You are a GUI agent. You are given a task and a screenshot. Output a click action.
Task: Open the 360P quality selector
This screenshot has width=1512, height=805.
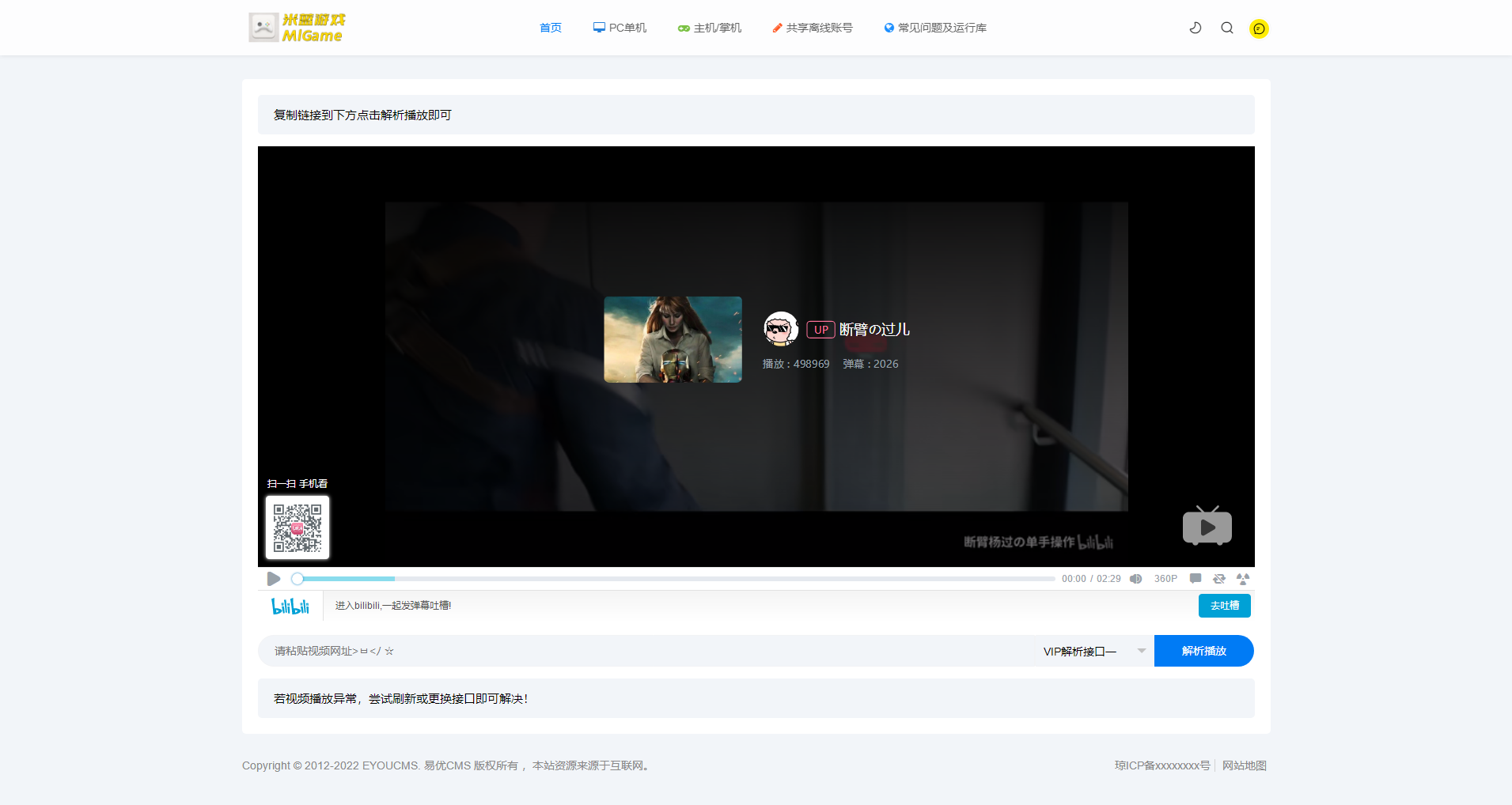(x=1165, y=579)
